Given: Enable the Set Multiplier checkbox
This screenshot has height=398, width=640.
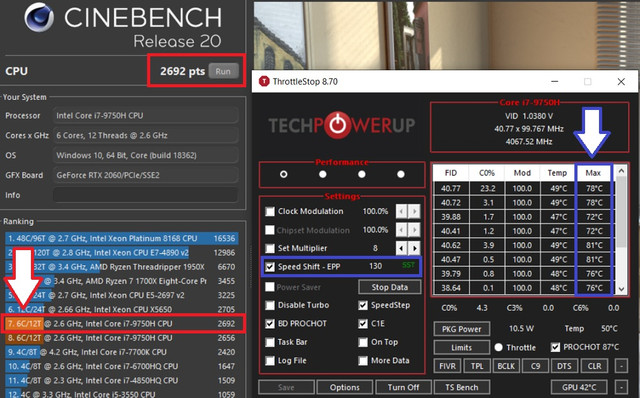Looking at the screenshot, I should [x=270, y=248].
